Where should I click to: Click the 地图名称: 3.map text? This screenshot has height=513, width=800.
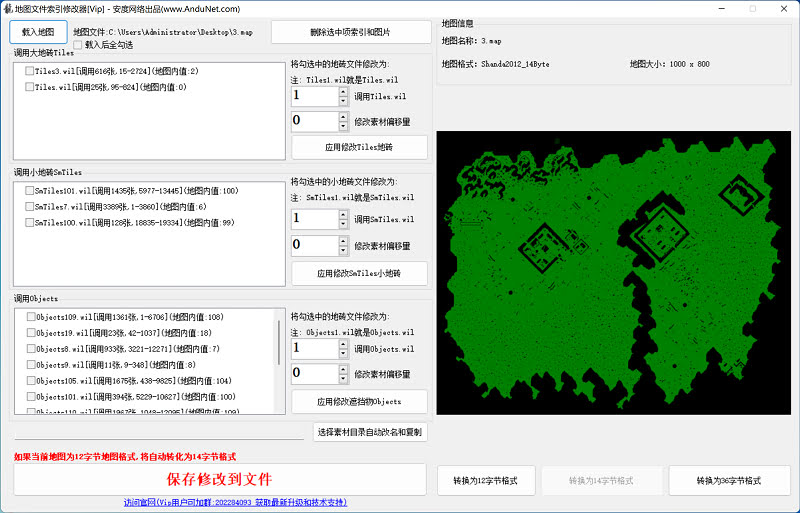click(471, 41)
